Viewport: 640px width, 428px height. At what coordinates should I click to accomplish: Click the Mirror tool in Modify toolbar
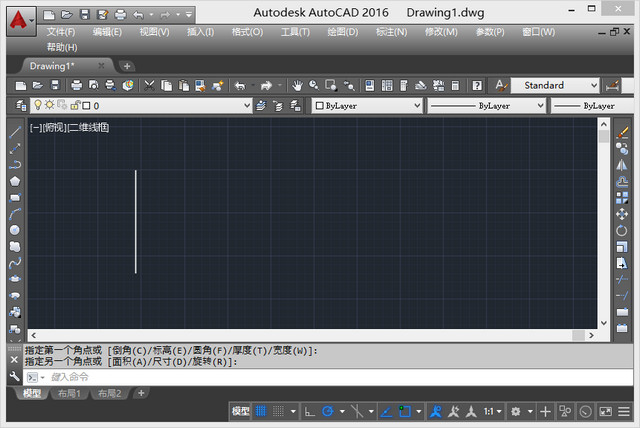coord(622,165)
